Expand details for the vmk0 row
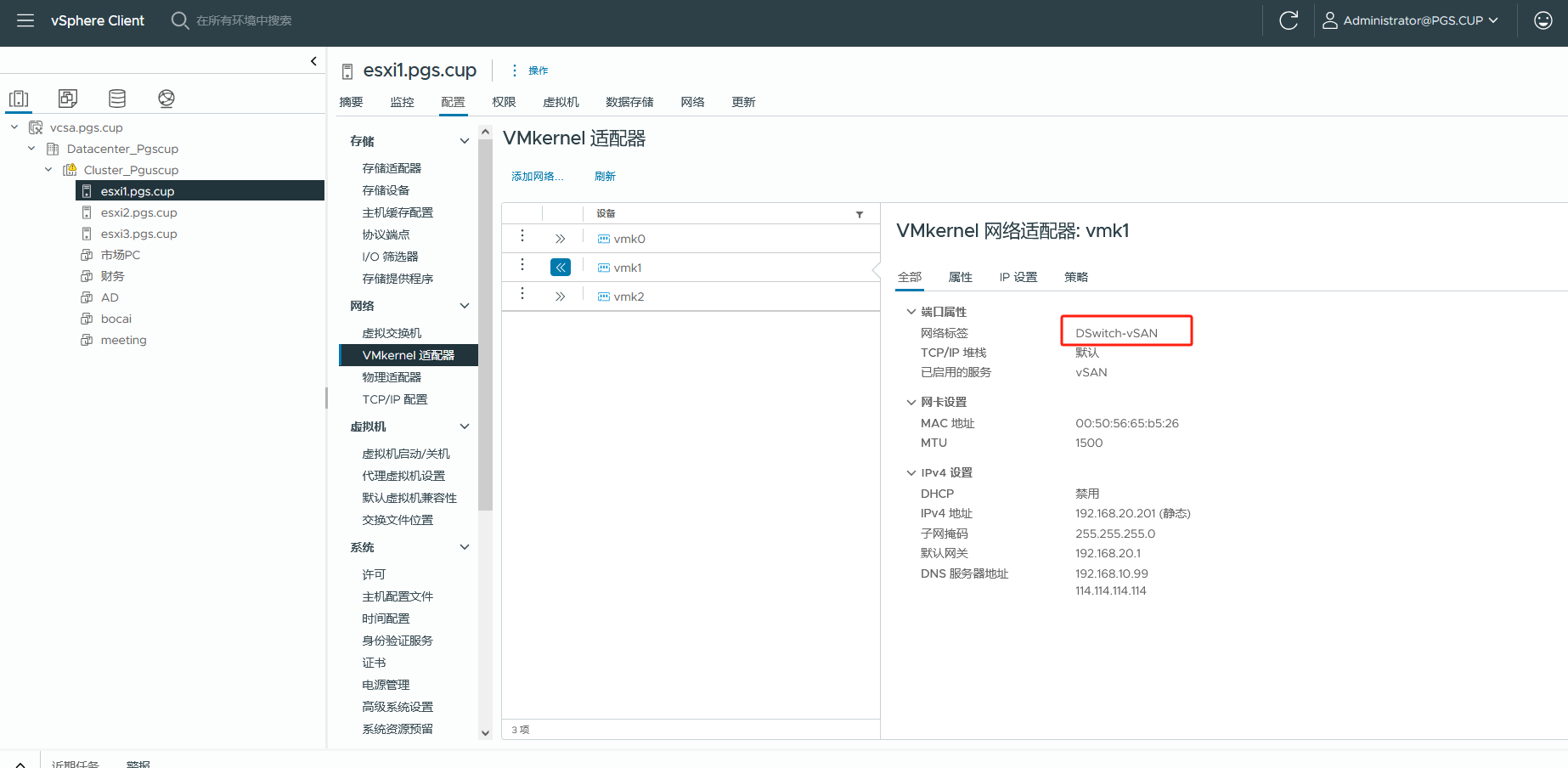 click(x=561, y=239)
